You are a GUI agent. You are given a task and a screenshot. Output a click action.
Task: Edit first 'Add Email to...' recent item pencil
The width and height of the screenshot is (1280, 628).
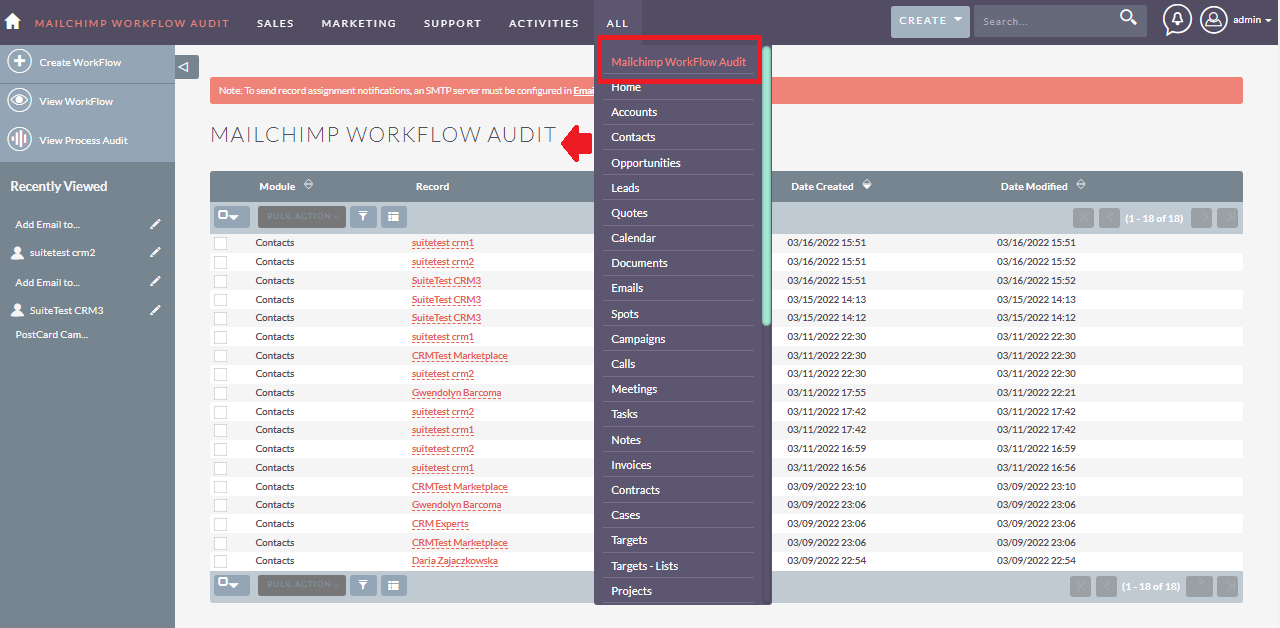coord(155,224)
